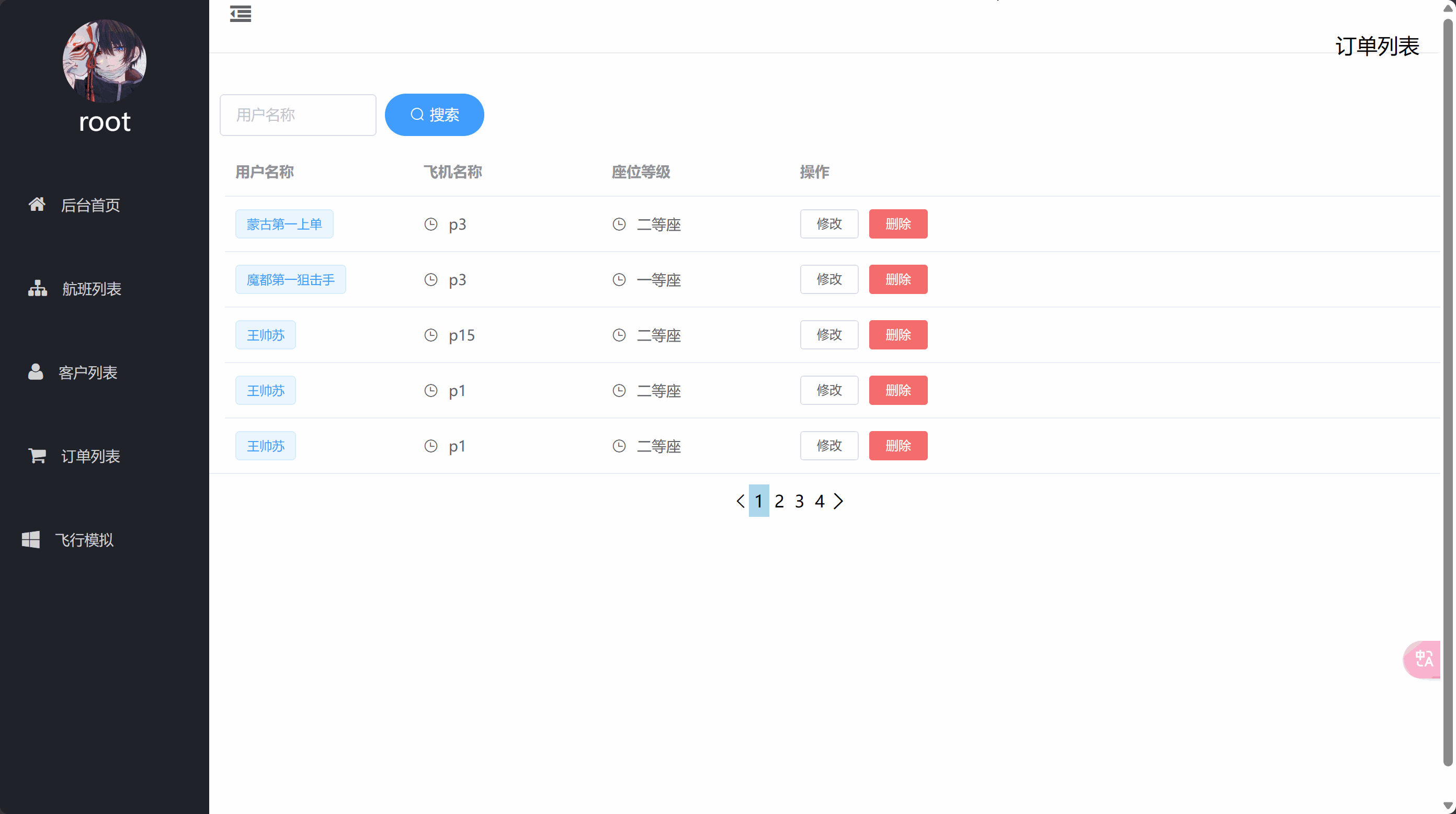Viewport: 1456px width, 814px height.
Task: Click the user icon beside 客户列表
Action: pyautogui.click(x=36, y=371)
